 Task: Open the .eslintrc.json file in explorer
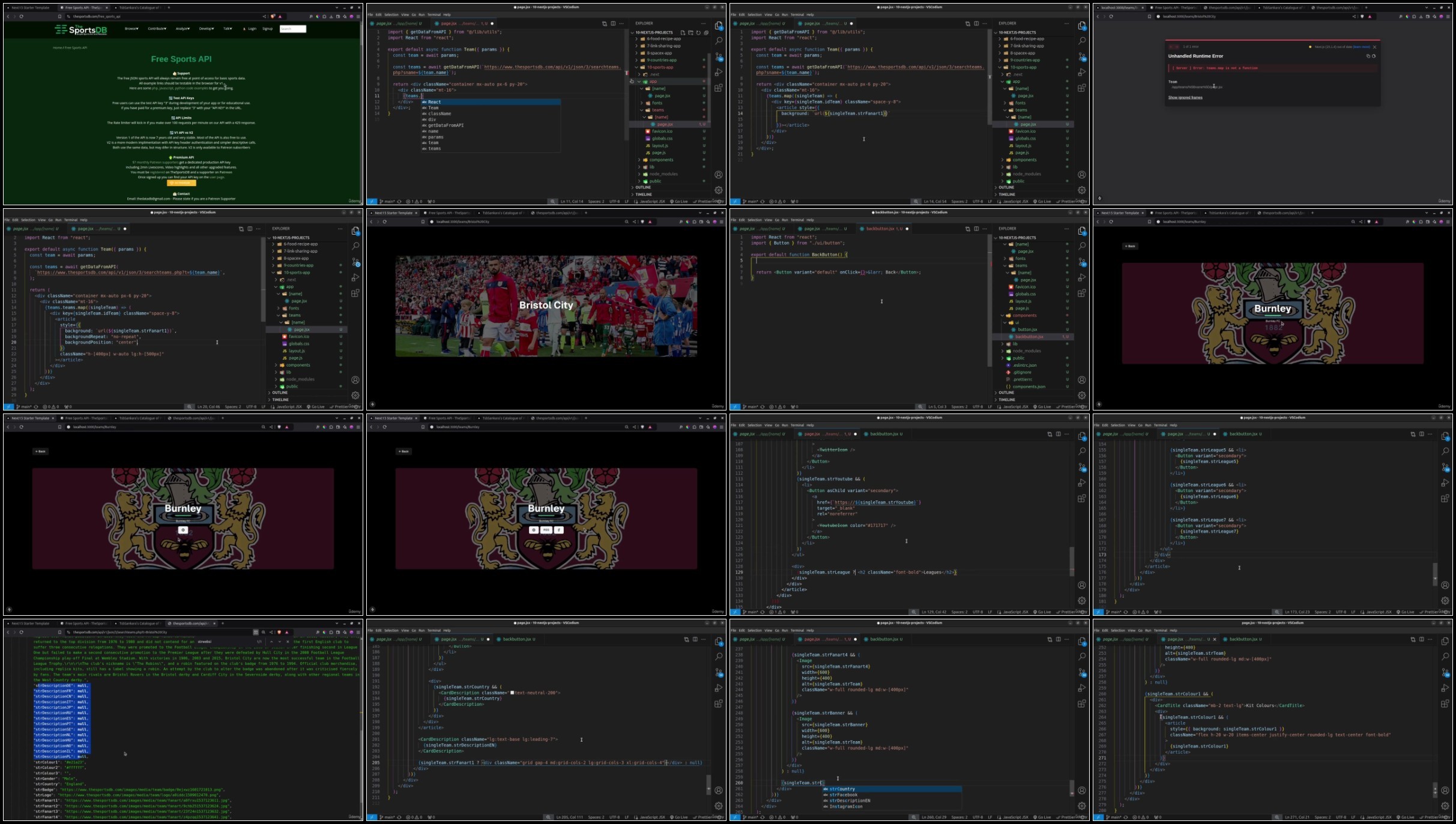click(x=1024, y=365)
